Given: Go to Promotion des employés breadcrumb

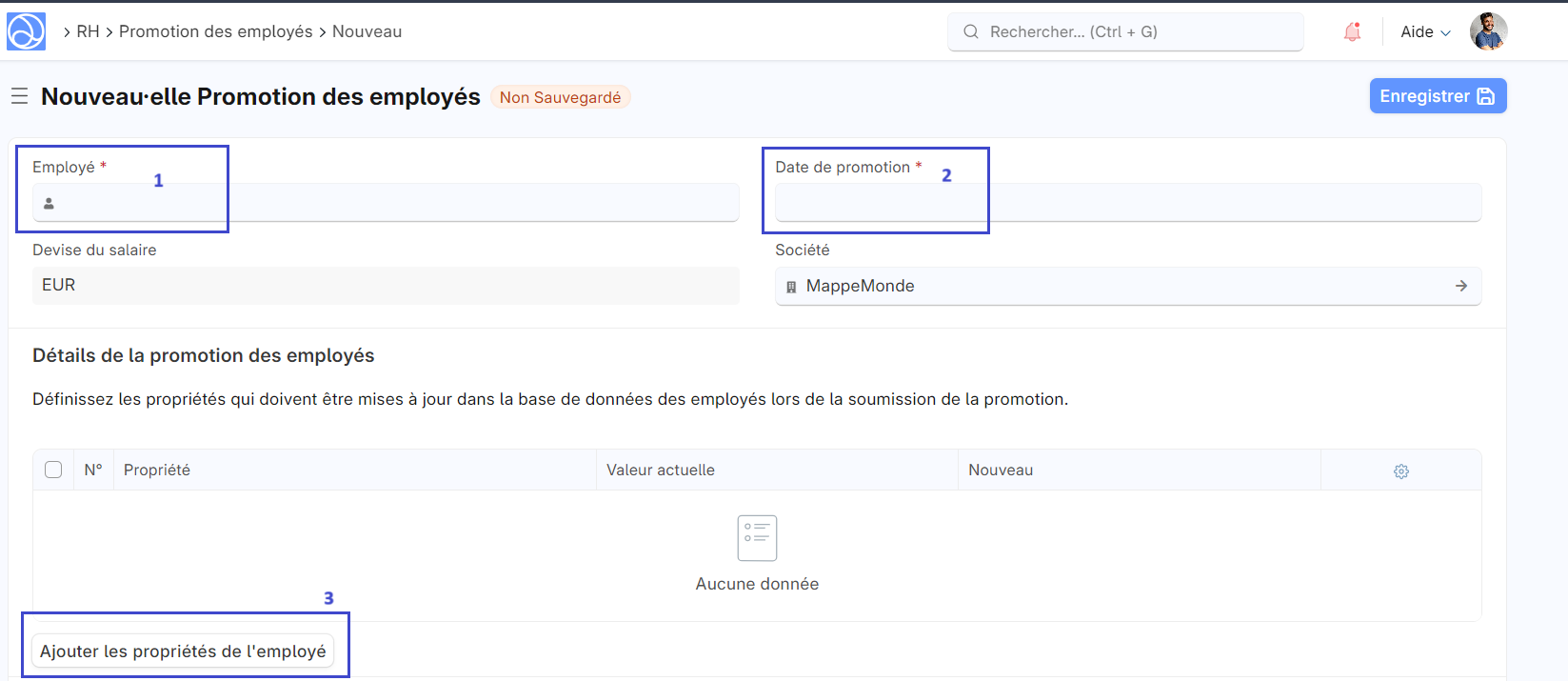Looking at the screenshot, I should click(215, 31).
